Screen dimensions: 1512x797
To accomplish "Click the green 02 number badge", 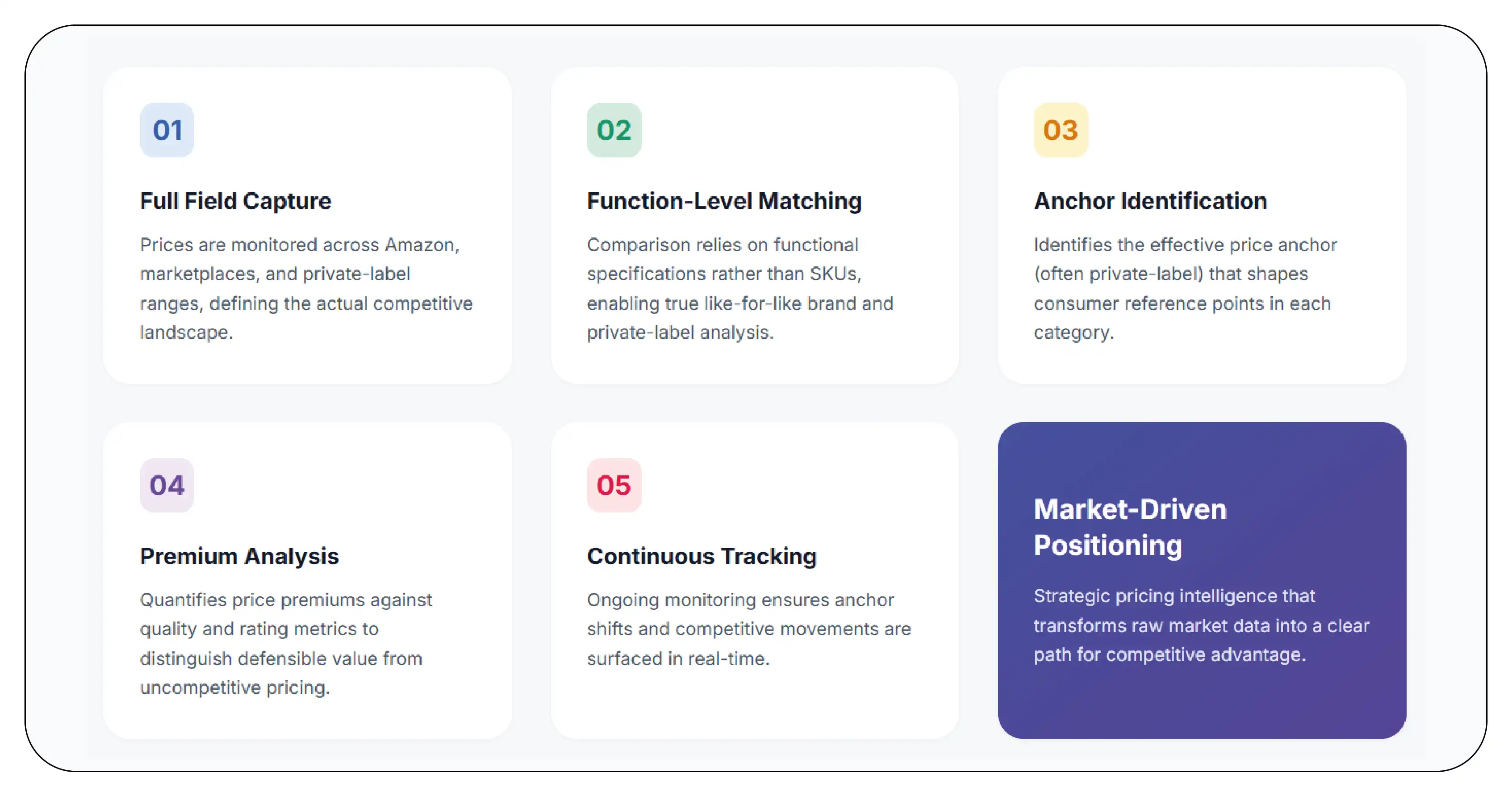I will tap(614, 130).
